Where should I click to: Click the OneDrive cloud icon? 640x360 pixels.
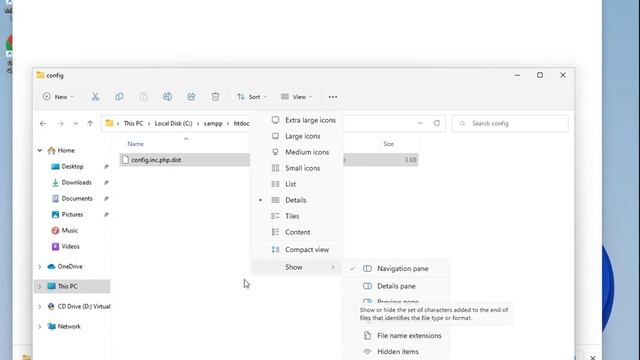pyautogui.click(x=51, y=267)
